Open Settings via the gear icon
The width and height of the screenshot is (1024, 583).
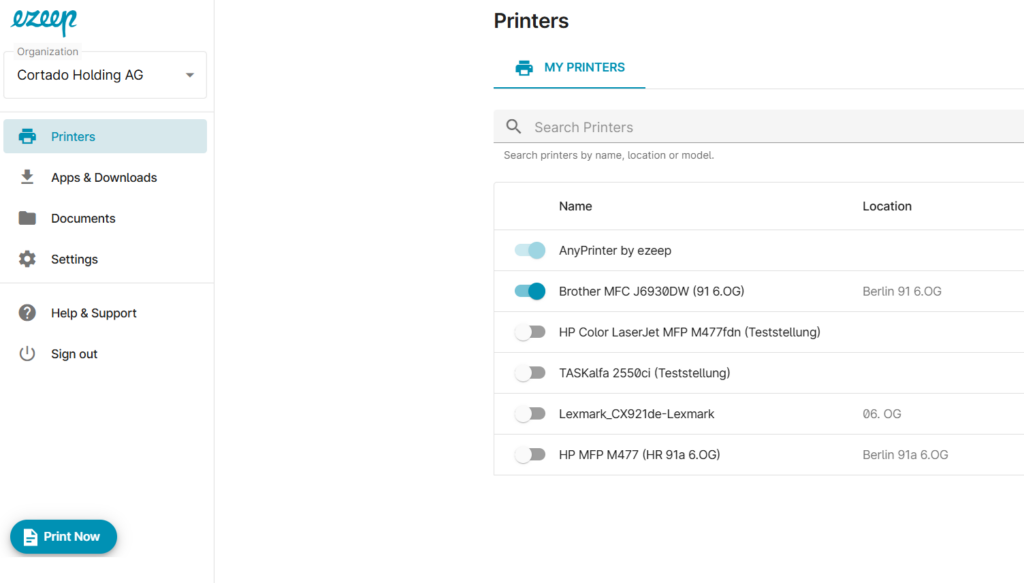pos(27,258)
